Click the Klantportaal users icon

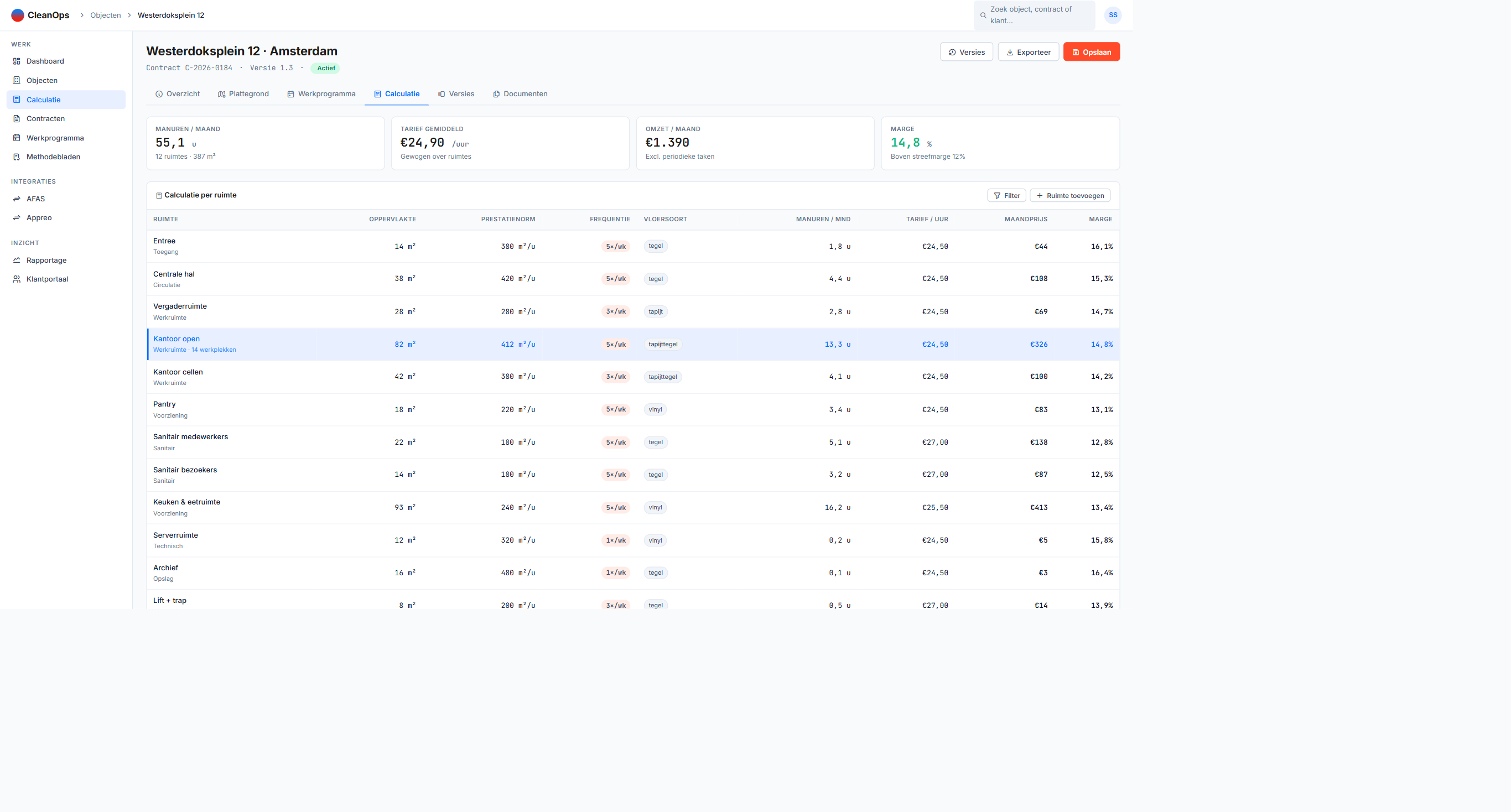(17, 279)
